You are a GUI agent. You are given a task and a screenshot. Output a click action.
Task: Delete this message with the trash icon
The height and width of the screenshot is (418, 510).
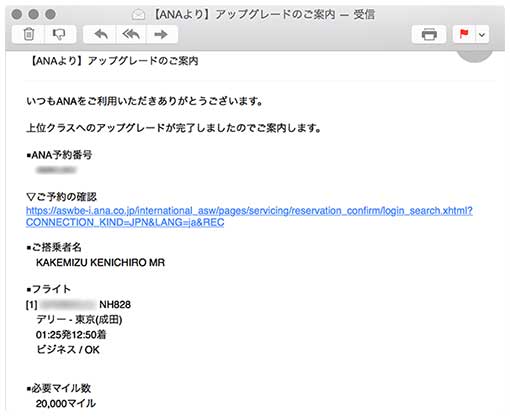[28, 34]
